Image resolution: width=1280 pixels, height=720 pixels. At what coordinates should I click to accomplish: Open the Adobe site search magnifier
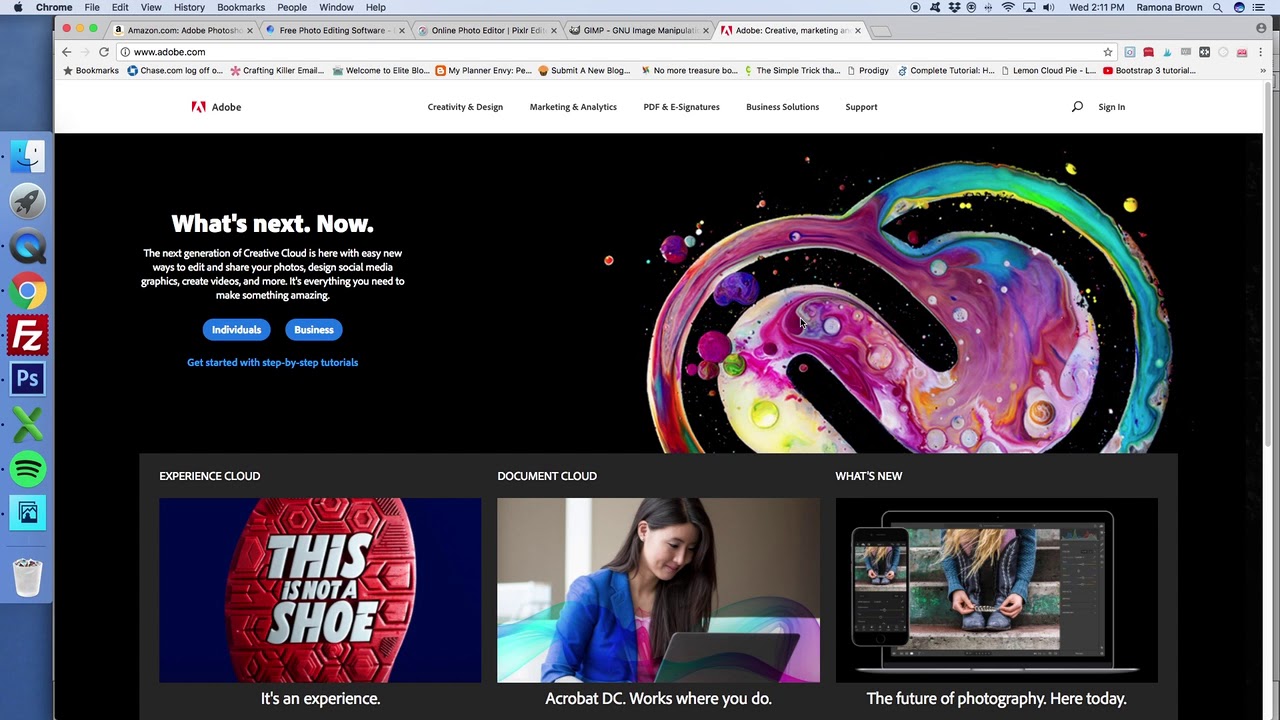1077,107
